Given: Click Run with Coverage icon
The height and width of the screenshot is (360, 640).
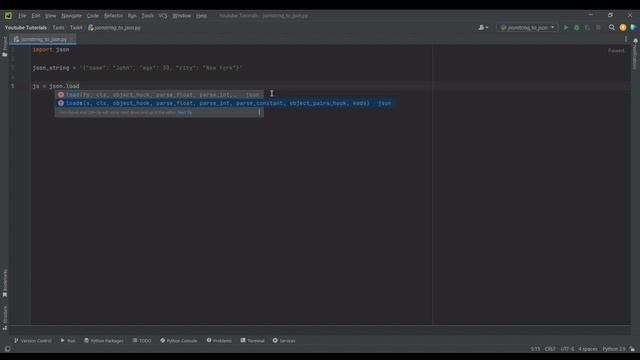Looking at the screenshot, I should tap(587, 27).
